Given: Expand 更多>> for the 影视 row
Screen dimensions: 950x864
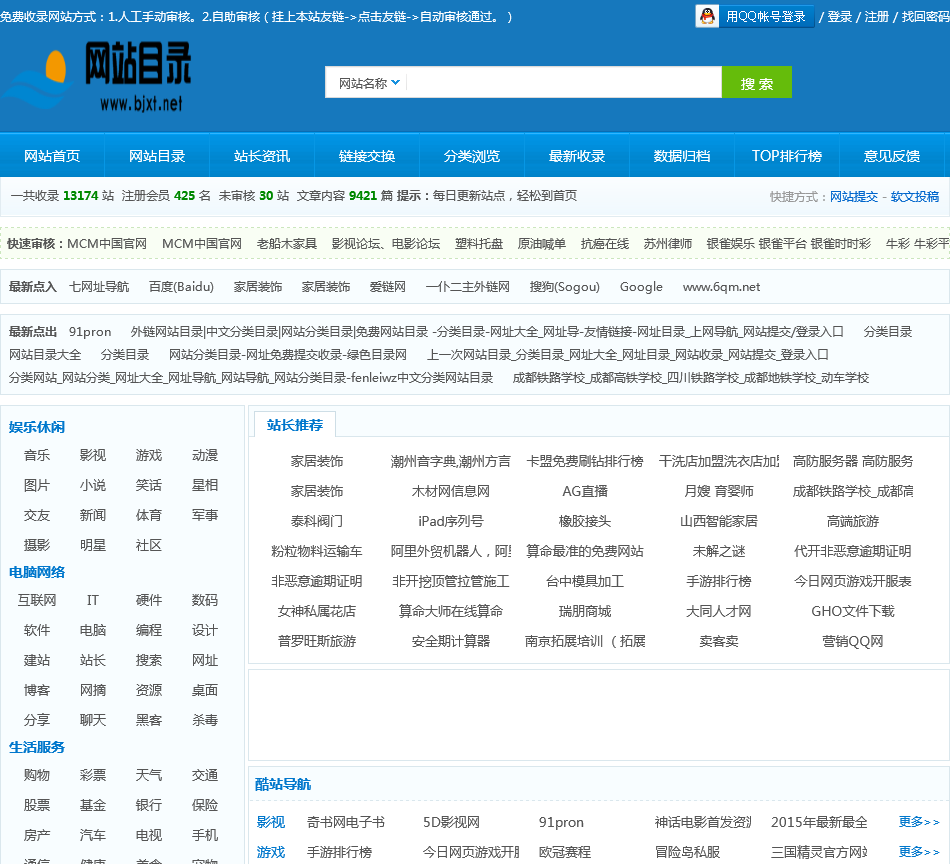Looking at the screenshot, I should click(919, 822).
